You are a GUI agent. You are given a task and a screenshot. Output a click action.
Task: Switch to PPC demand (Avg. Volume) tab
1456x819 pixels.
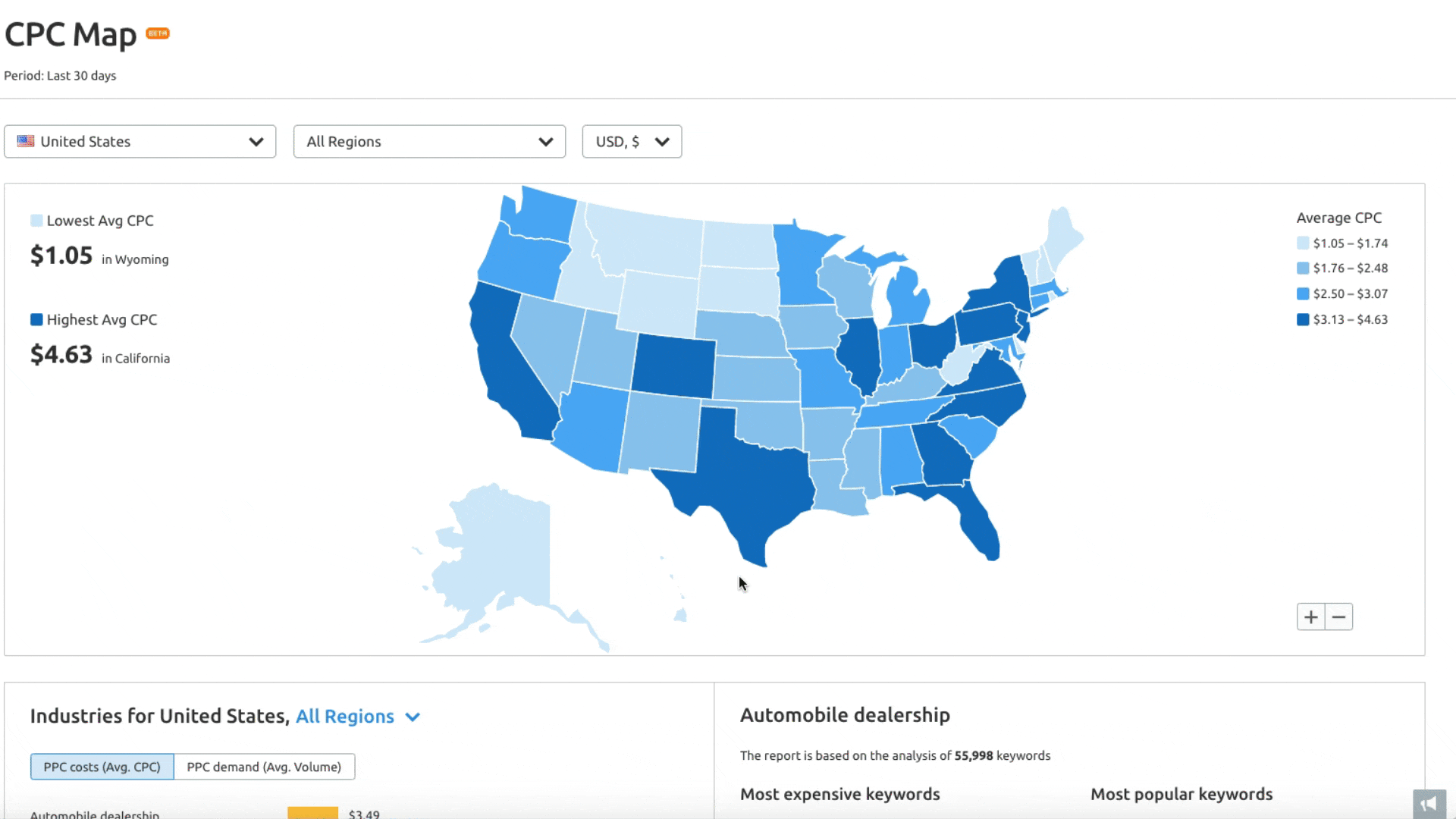[x=264, y=767]
